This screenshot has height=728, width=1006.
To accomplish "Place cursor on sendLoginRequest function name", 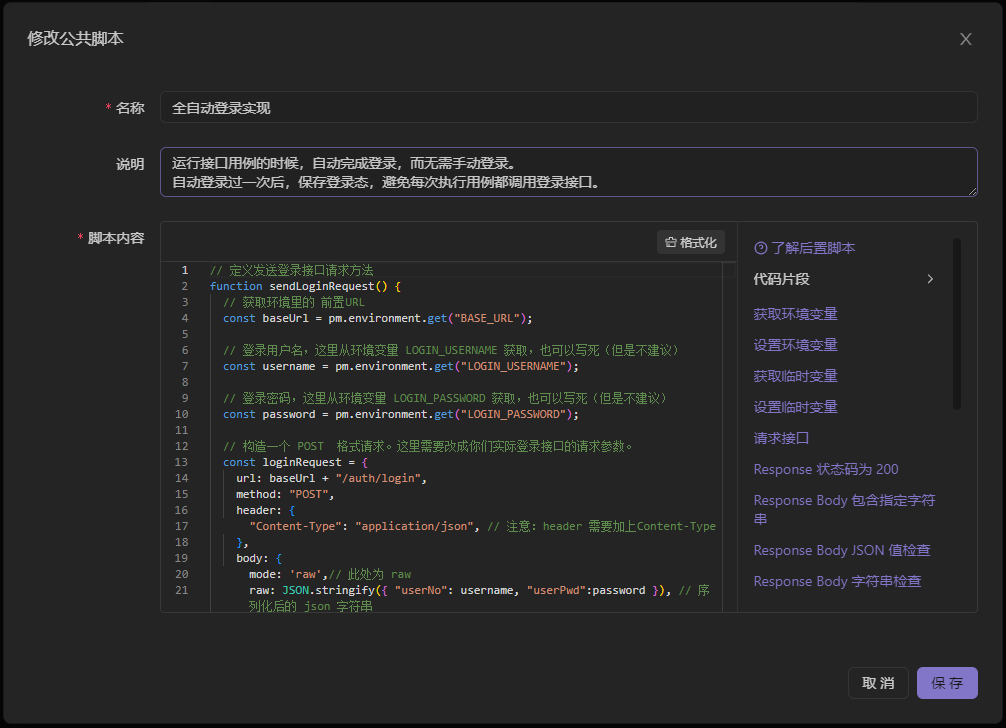I will [324, 286].
